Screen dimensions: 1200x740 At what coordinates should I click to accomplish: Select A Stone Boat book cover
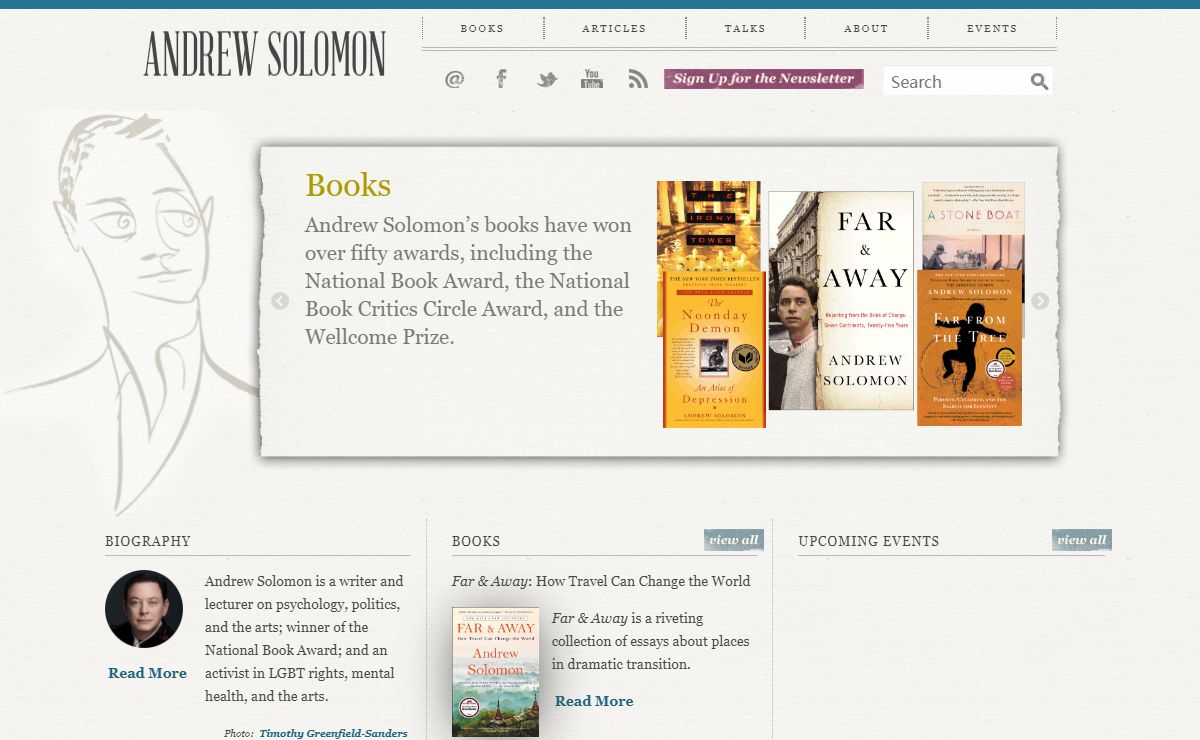[973, 226]
